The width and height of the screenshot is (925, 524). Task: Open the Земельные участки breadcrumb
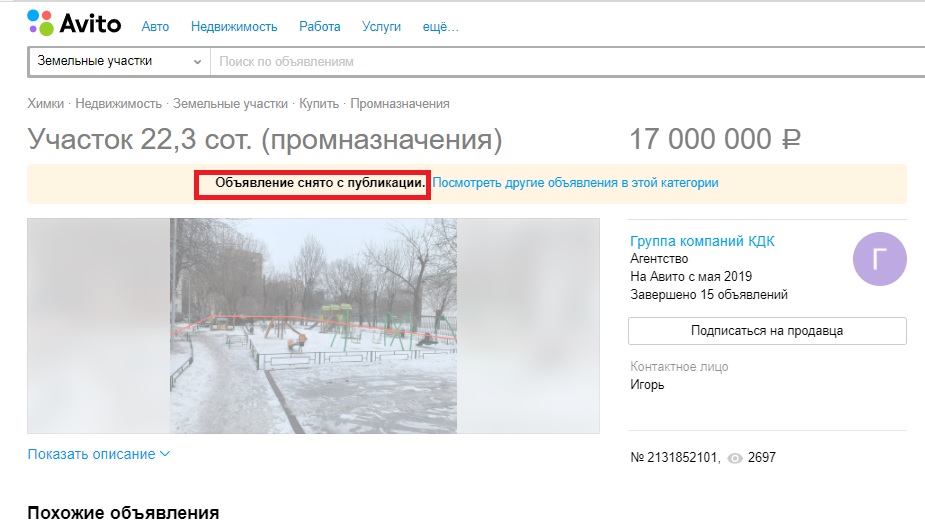(229, 104)
